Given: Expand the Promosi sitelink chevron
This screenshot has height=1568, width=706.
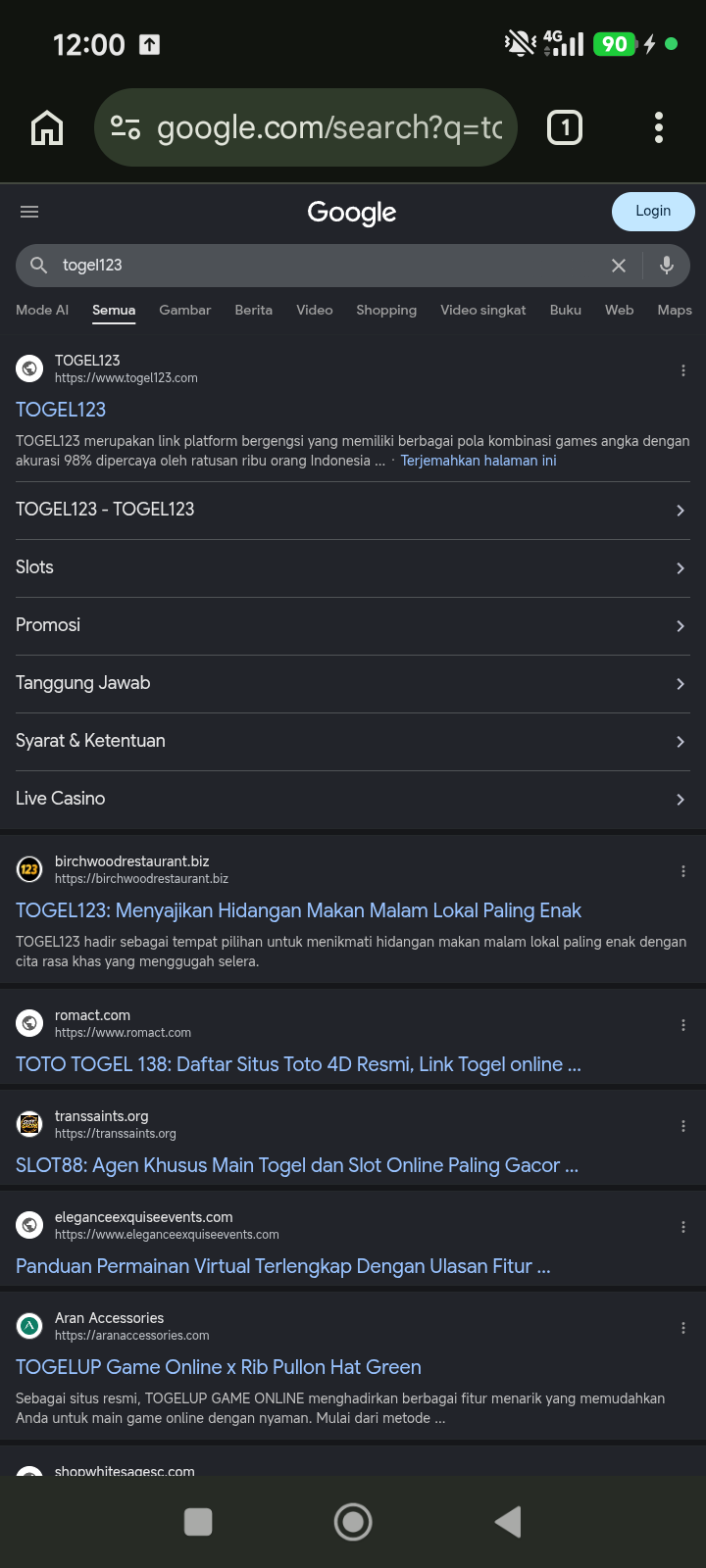Looking at the screenshot, I should (x=681, y=626).
